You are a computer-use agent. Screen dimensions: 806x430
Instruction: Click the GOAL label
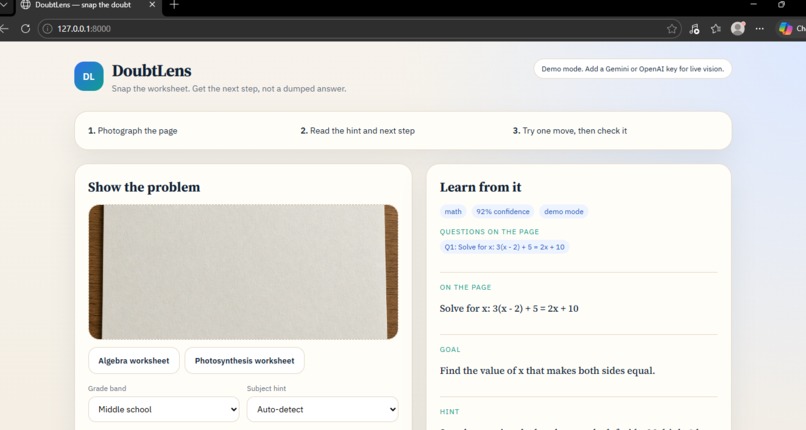point(450,349)
